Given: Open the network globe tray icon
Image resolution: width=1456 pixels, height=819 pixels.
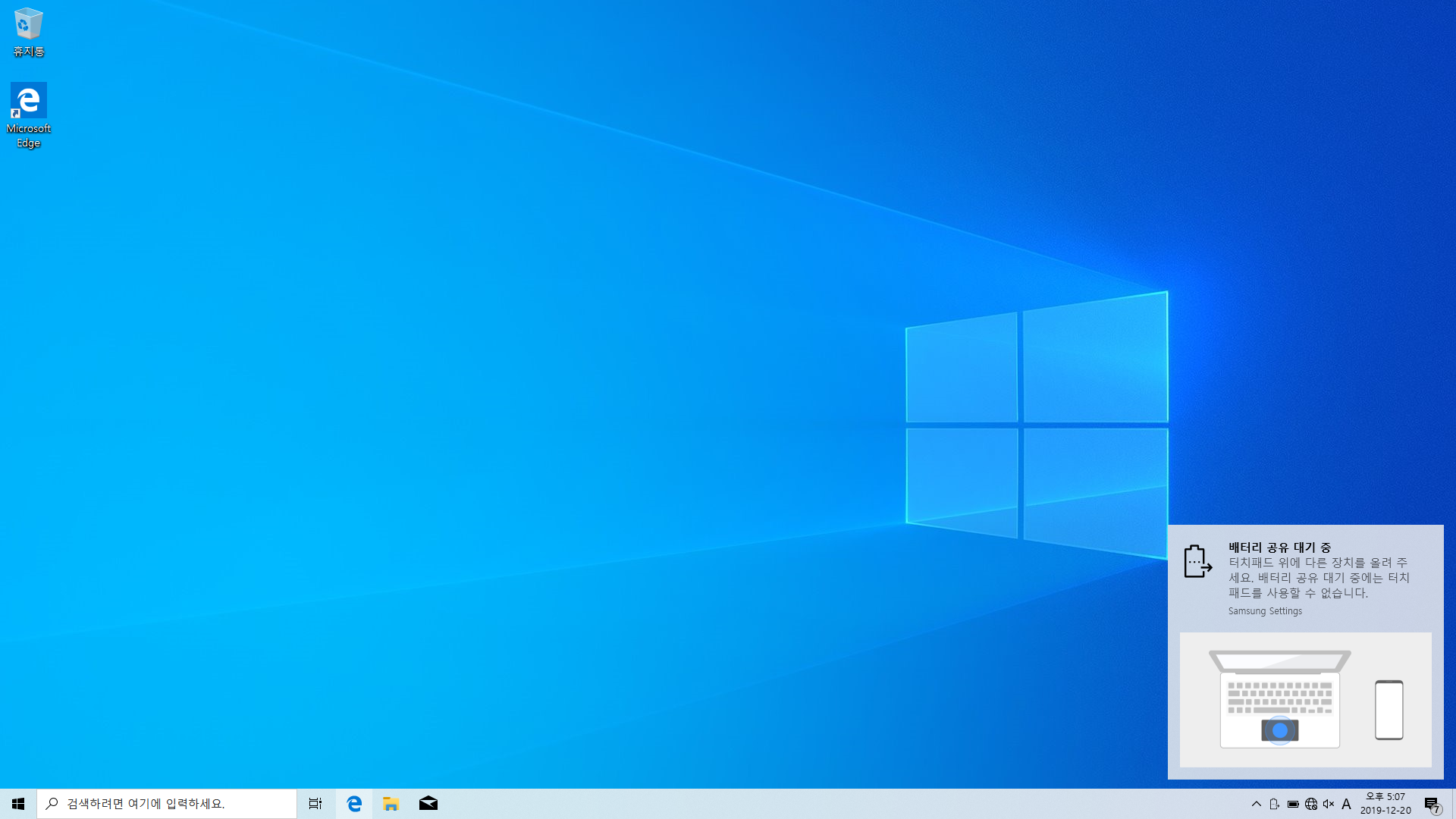Looking at the screenshot, I should tap(1311, 804).
